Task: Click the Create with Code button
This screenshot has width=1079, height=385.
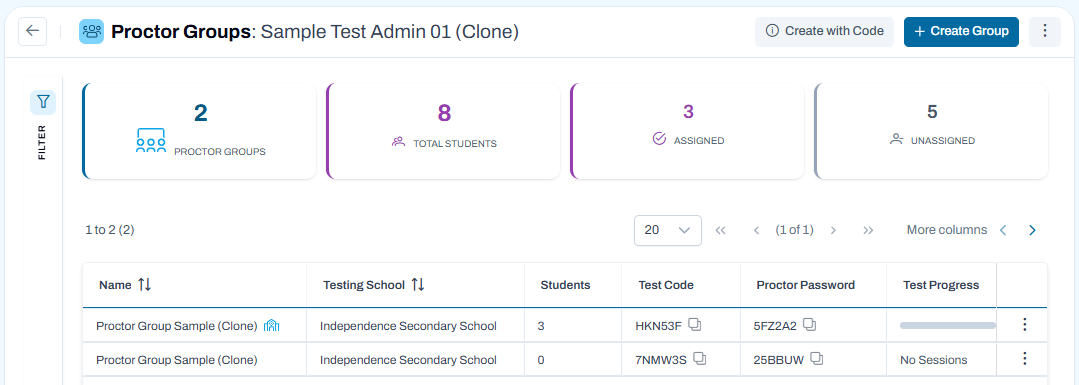Action: coord(824,32)
